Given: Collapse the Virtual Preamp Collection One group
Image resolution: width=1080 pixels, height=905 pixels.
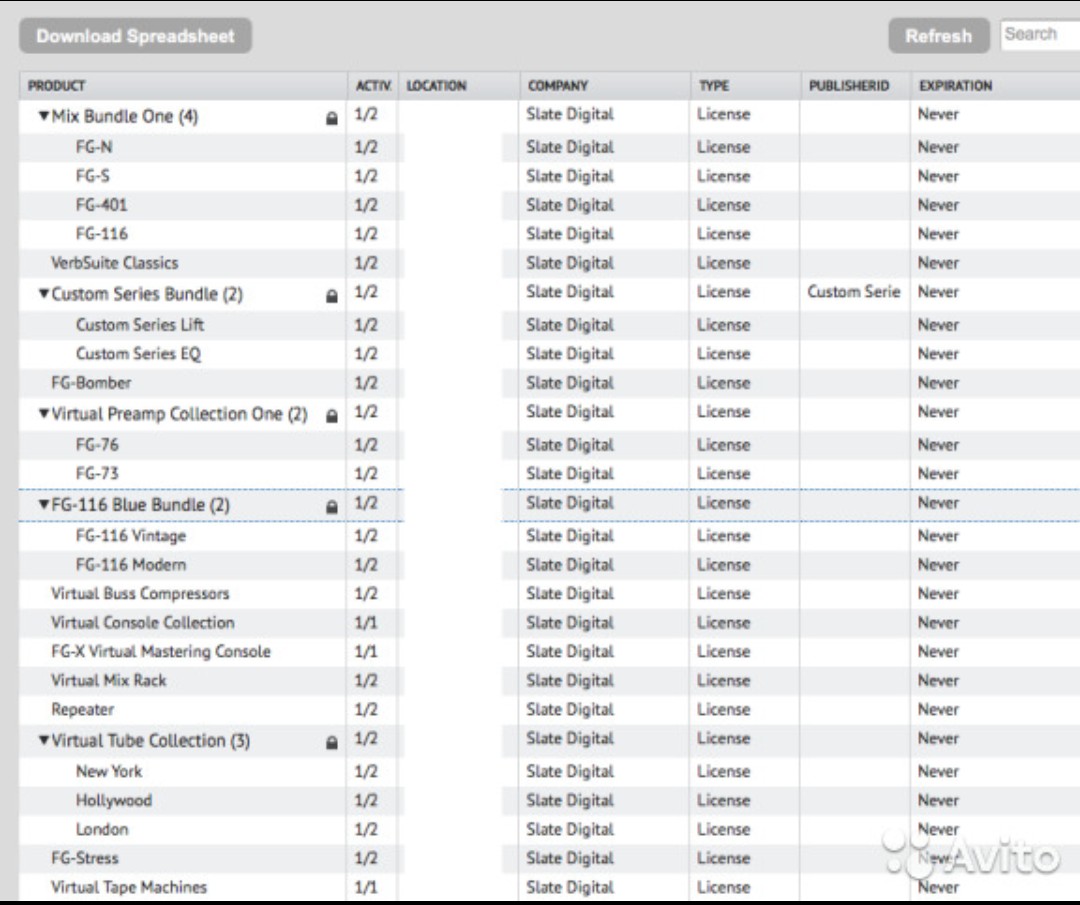Looking at the screenshot, I should [44, 413].
